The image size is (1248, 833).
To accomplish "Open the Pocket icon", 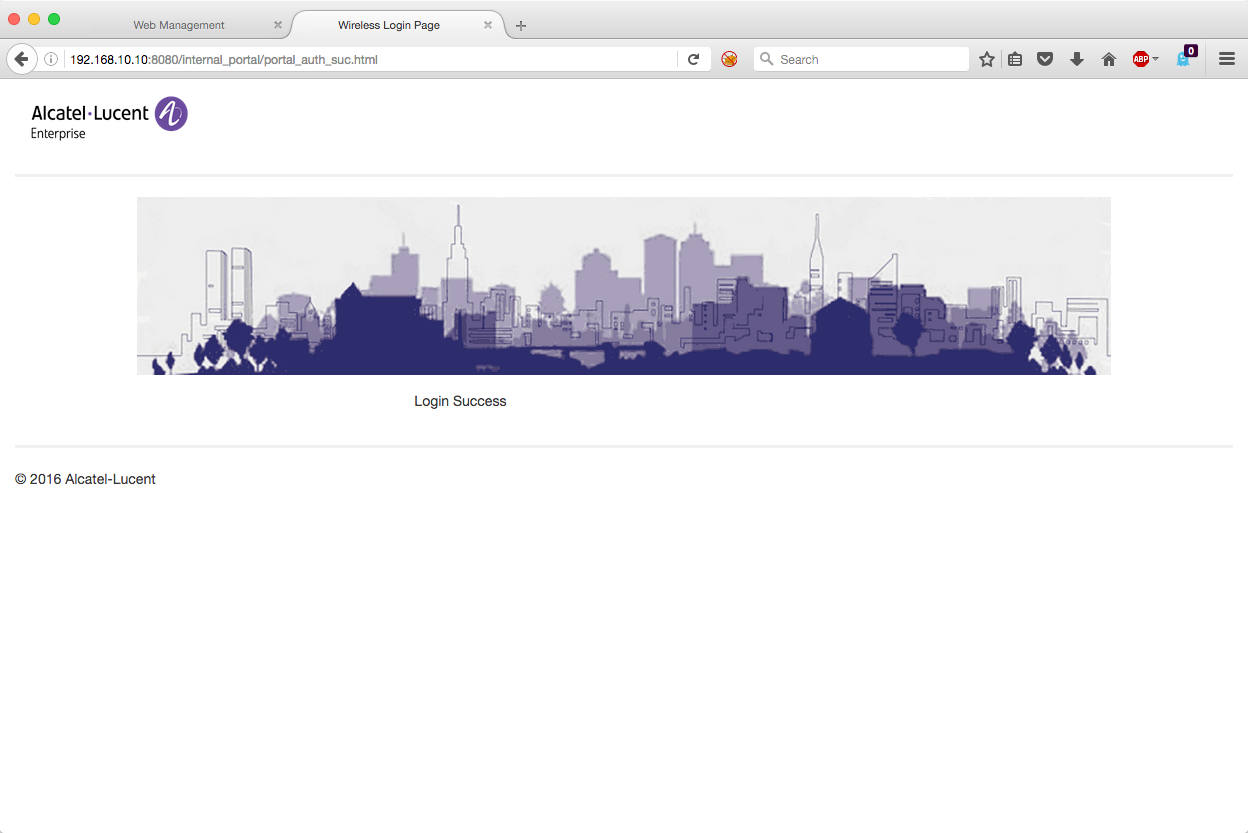I will 1045,59.
